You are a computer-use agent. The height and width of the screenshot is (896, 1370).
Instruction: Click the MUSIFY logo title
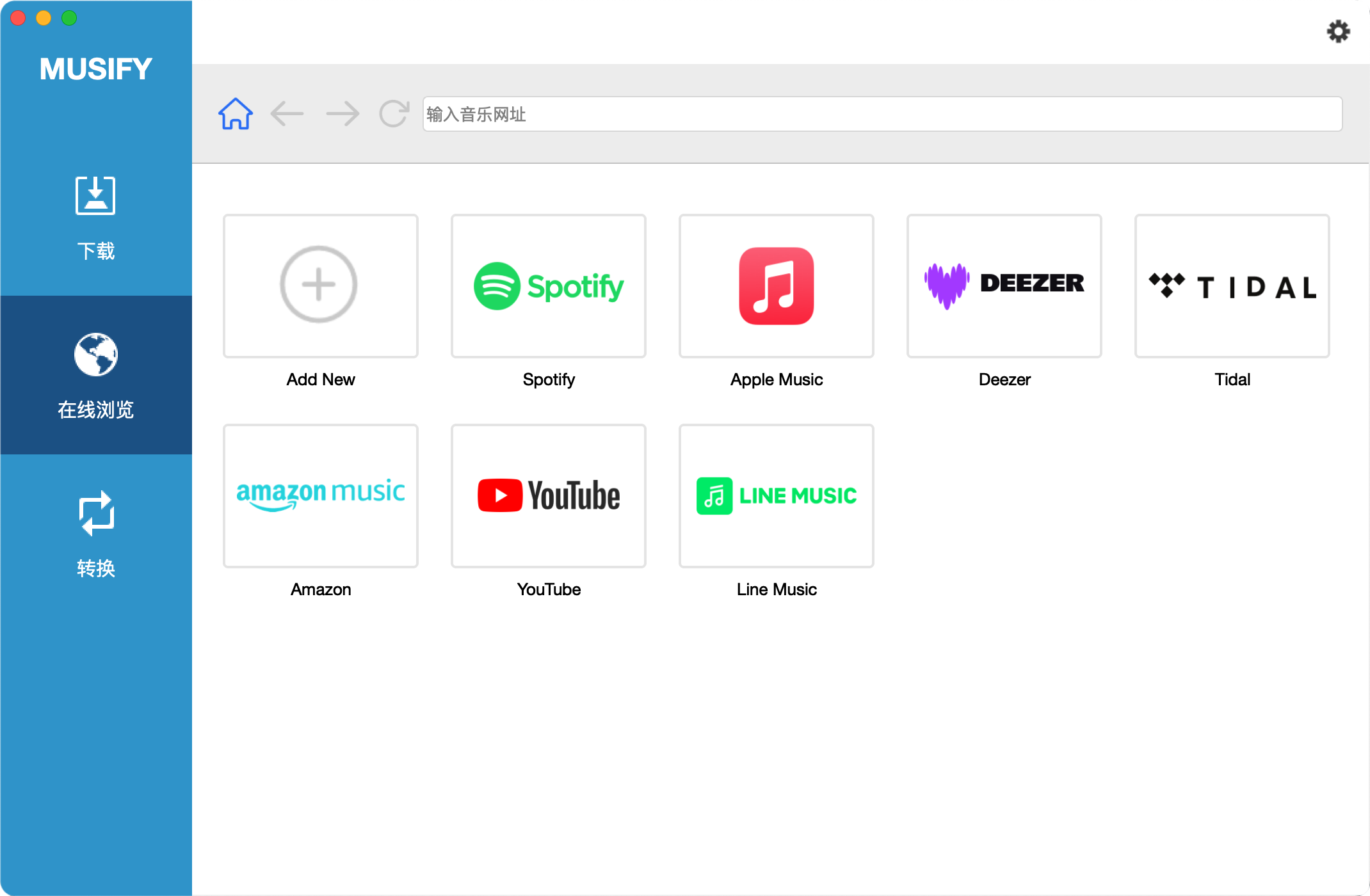(x=96, y=69)
